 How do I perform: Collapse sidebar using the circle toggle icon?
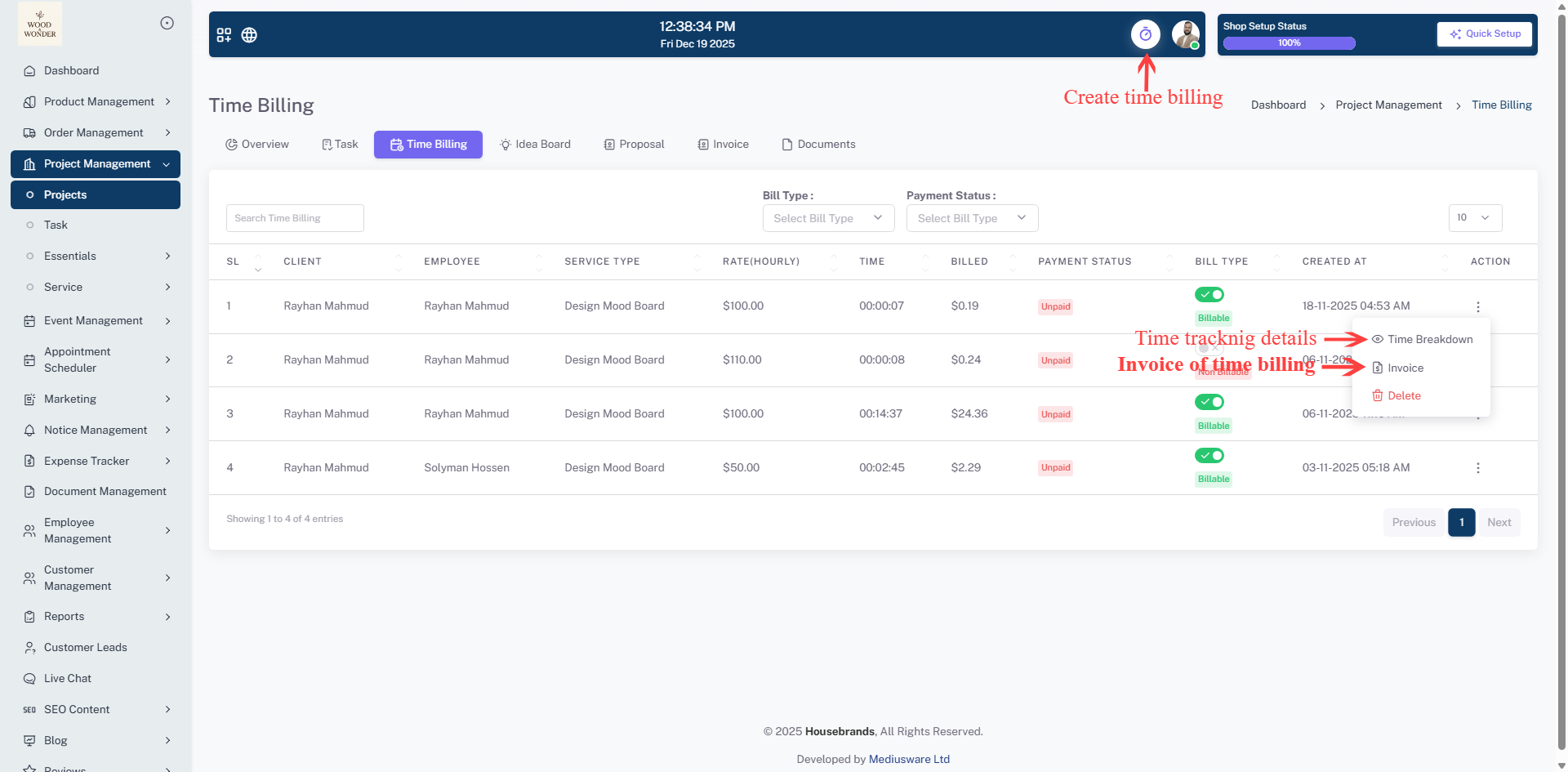tap(167, 23)
